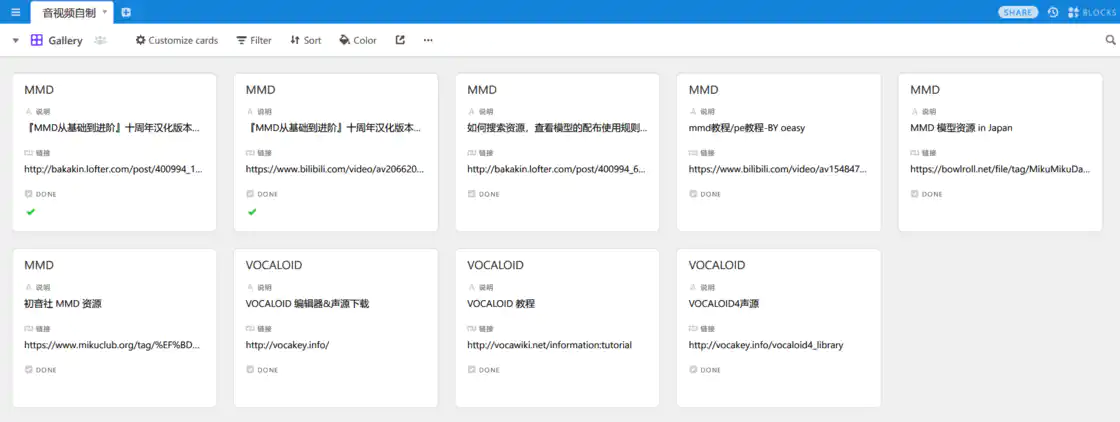Open the Gallery view switcher

click(x=56, y=41)
